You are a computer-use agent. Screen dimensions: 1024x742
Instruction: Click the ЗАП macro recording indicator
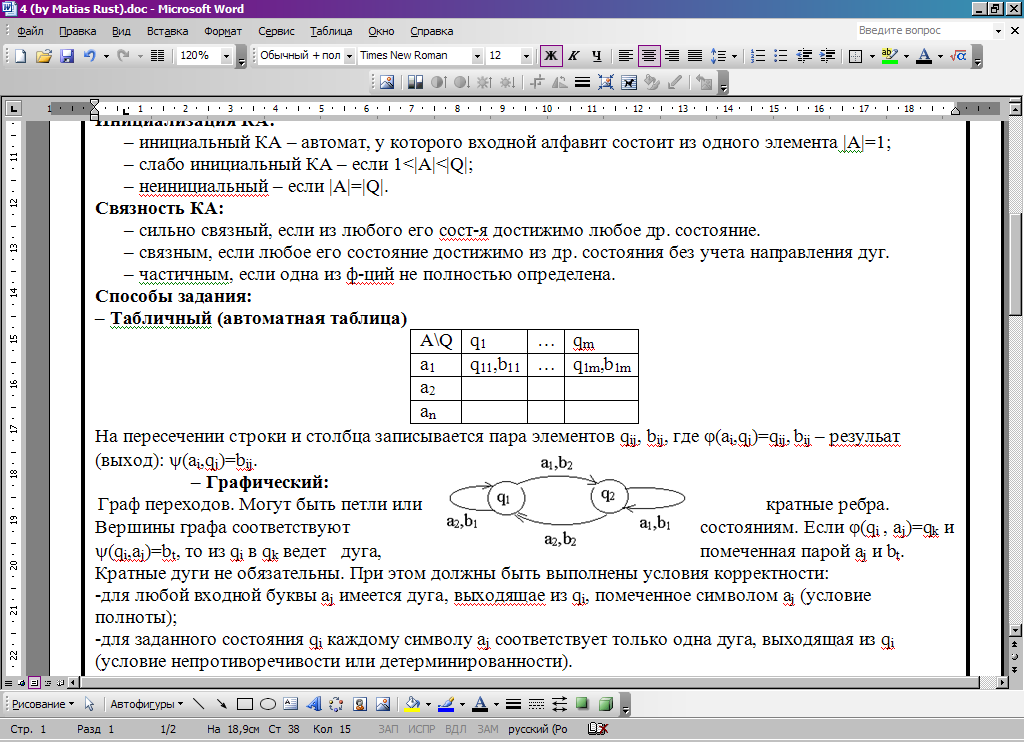(388, 729)
